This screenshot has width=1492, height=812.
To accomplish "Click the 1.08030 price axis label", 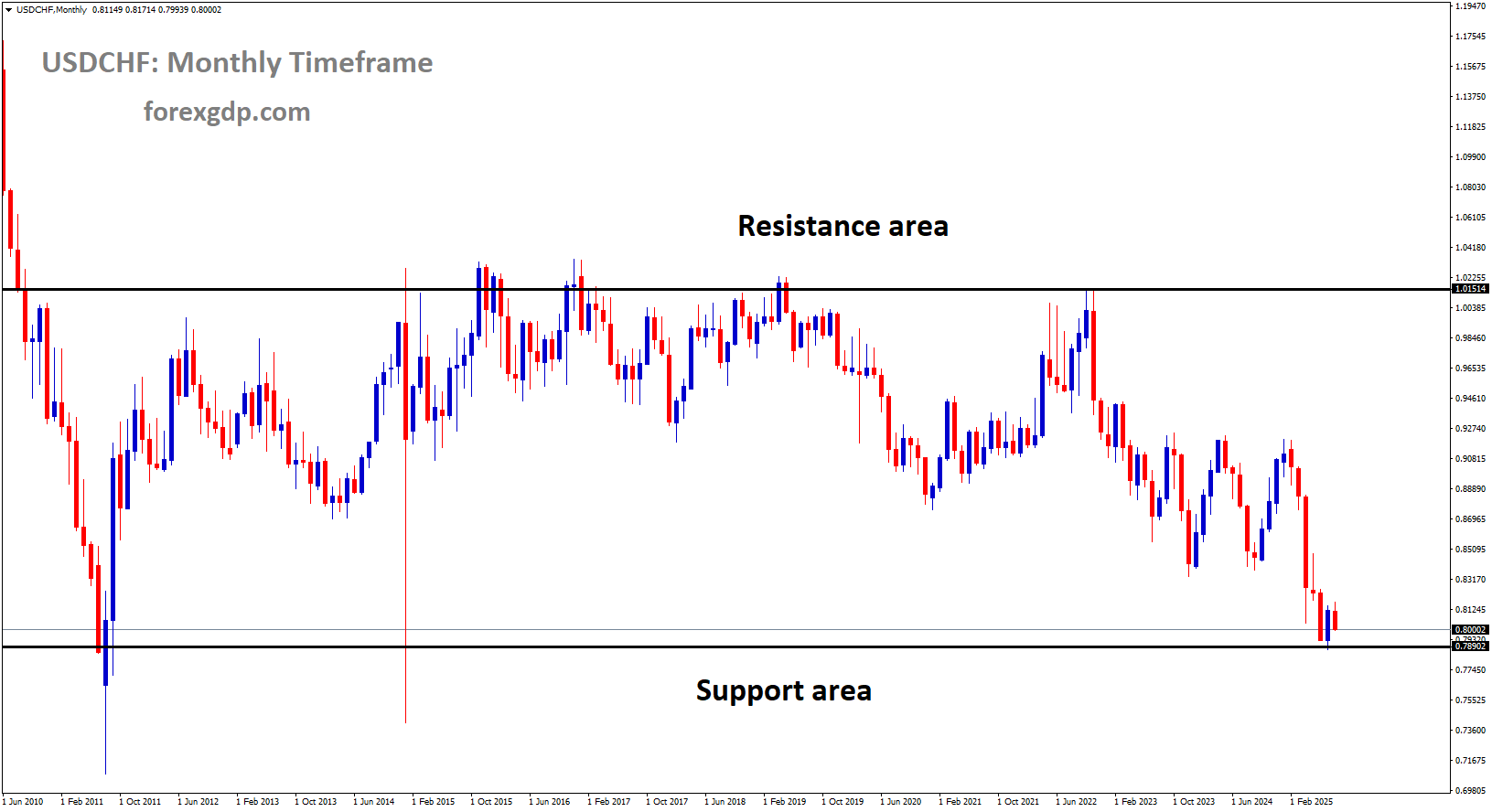I will 1470,187.
